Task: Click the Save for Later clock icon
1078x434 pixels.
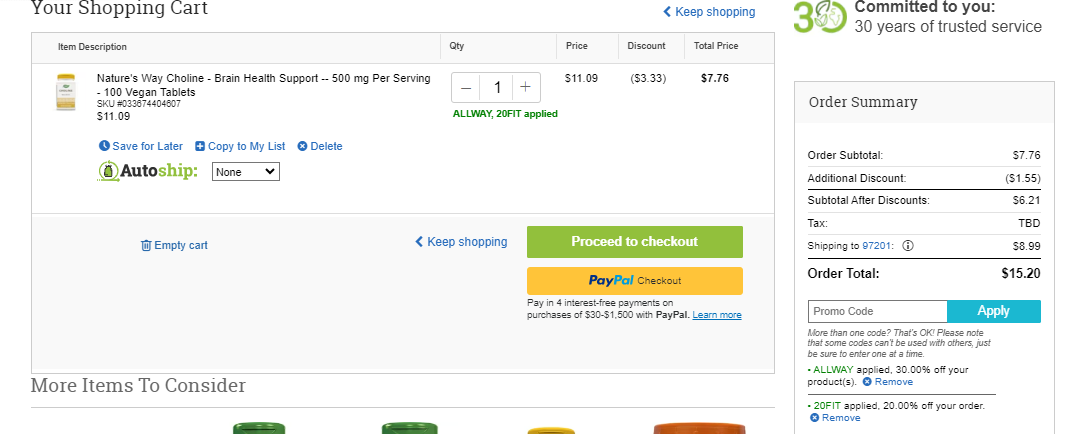Action: point(104,146)
